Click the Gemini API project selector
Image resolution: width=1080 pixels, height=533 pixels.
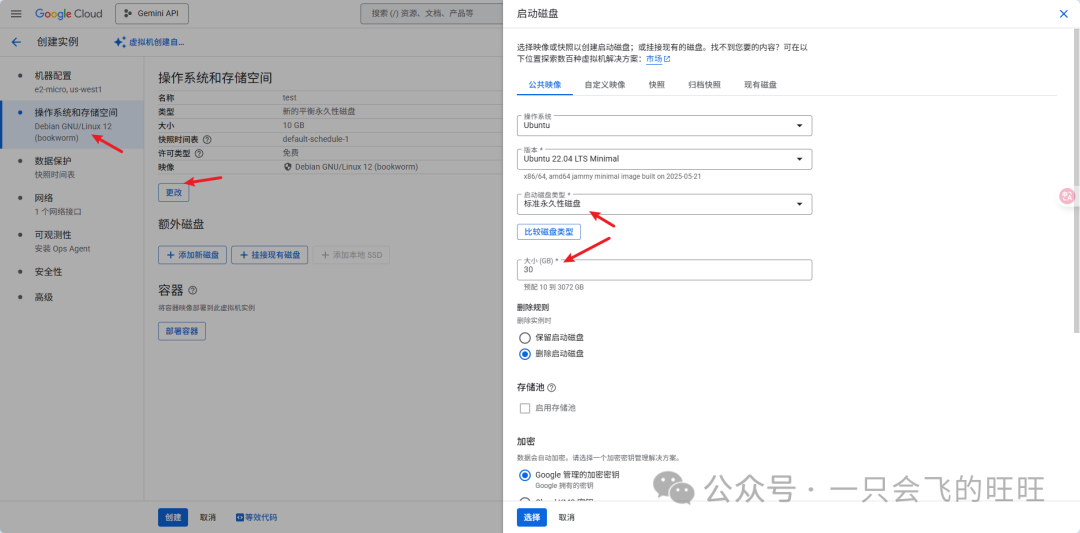tap(152, 14)
